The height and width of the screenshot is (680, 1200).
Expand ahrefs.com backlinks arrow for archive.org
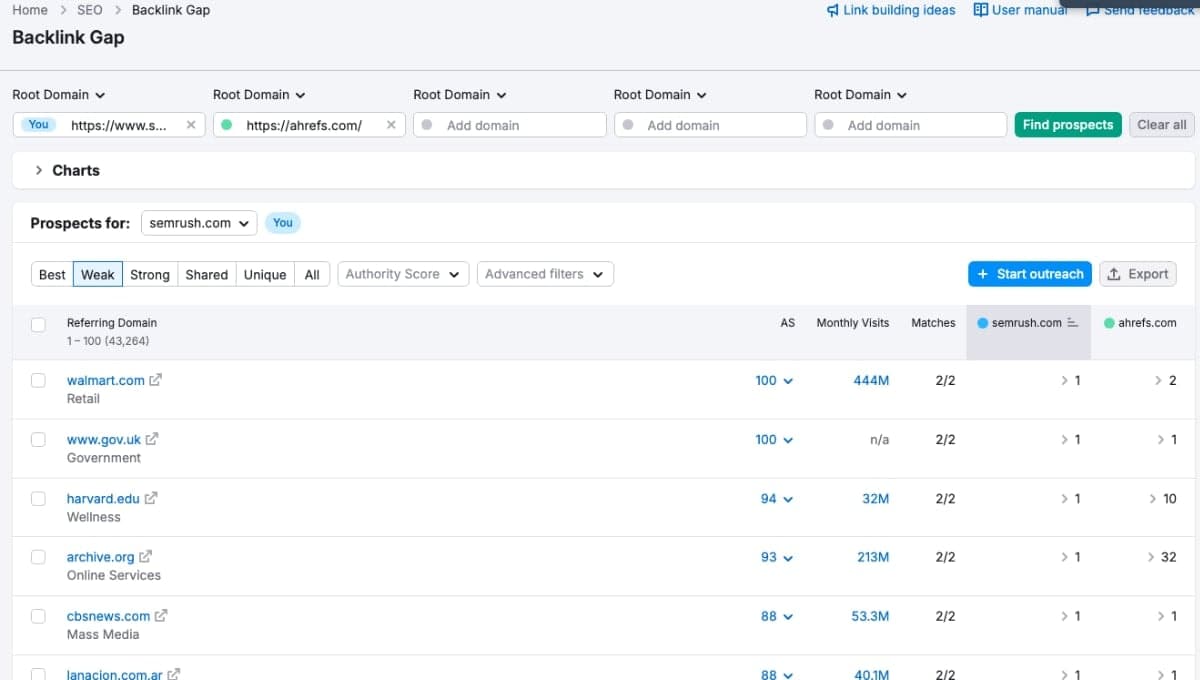[1149, 558]
